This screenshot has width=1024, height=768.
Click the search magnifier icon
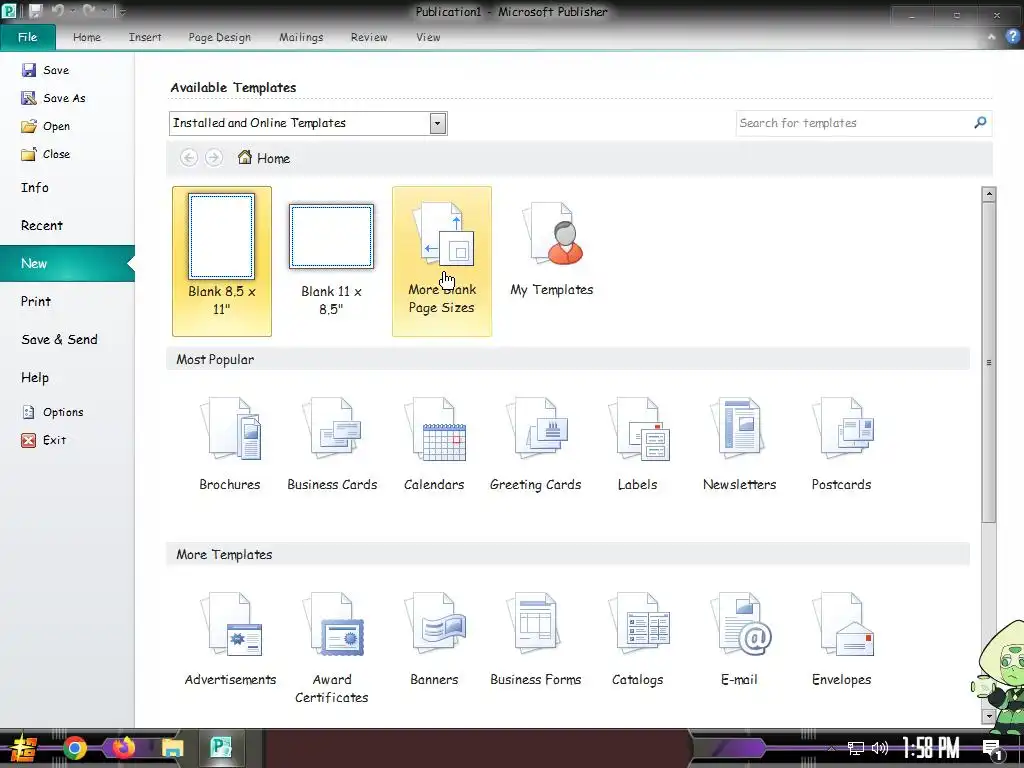point(980,123)
